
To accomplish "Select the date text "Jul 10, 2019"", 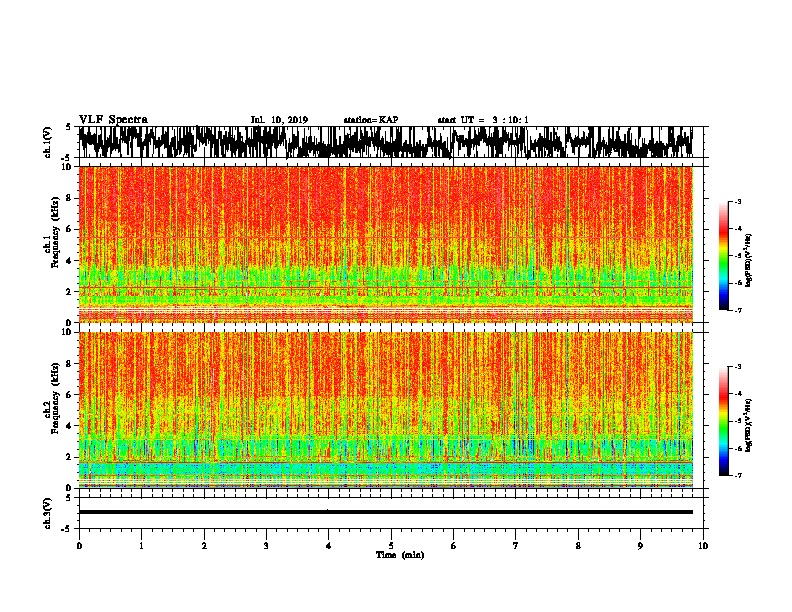I will (279, 120).
